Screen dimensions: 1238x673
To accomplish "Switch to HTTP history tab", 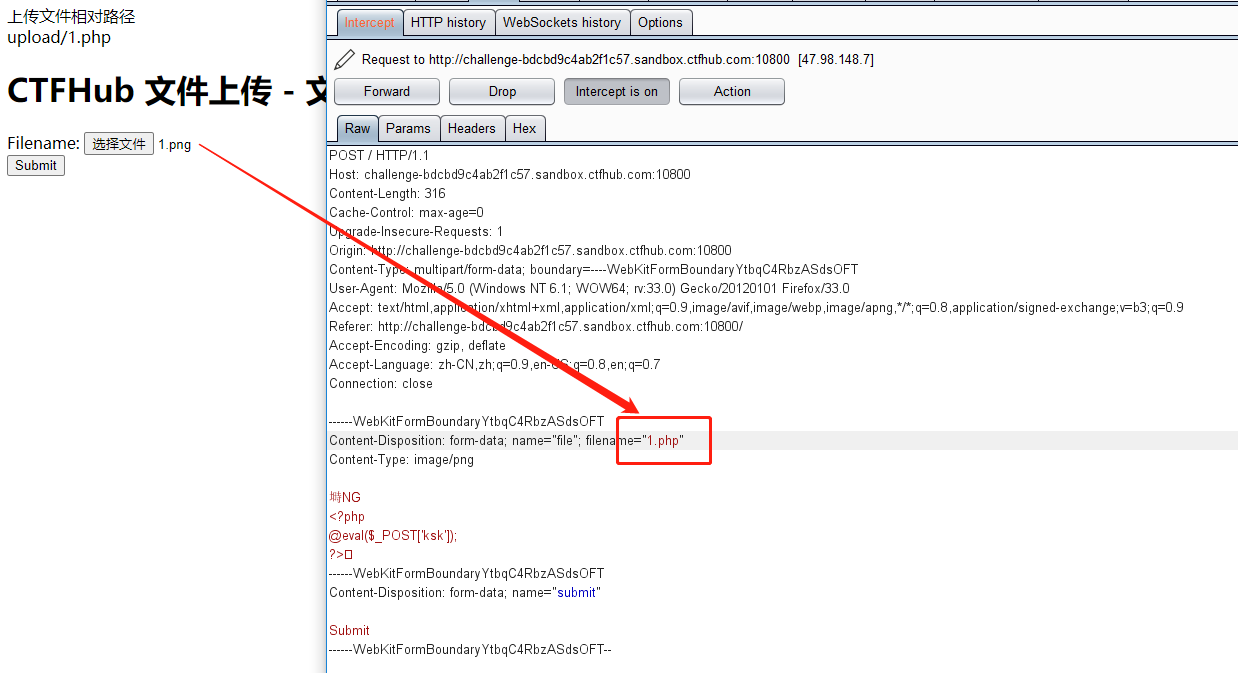I will [x=448, y=22].
